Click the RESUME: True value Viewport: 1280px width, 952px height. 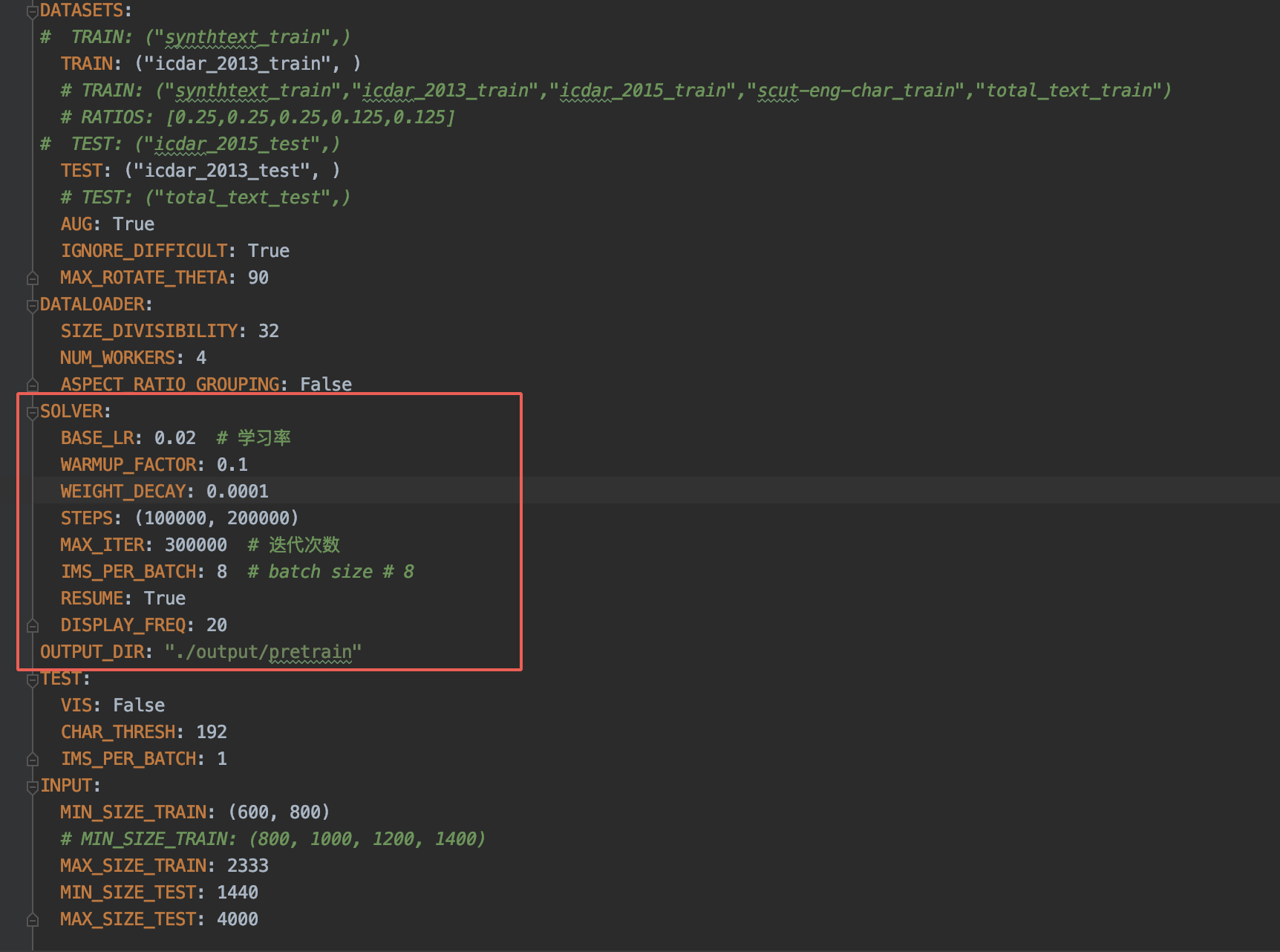click(165, 599)
